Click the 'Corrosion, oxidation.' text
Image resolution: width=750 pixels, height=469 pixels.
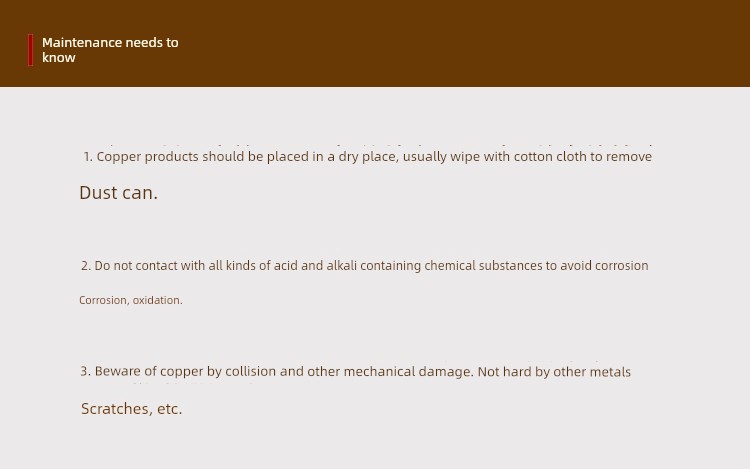click(131, 300)
